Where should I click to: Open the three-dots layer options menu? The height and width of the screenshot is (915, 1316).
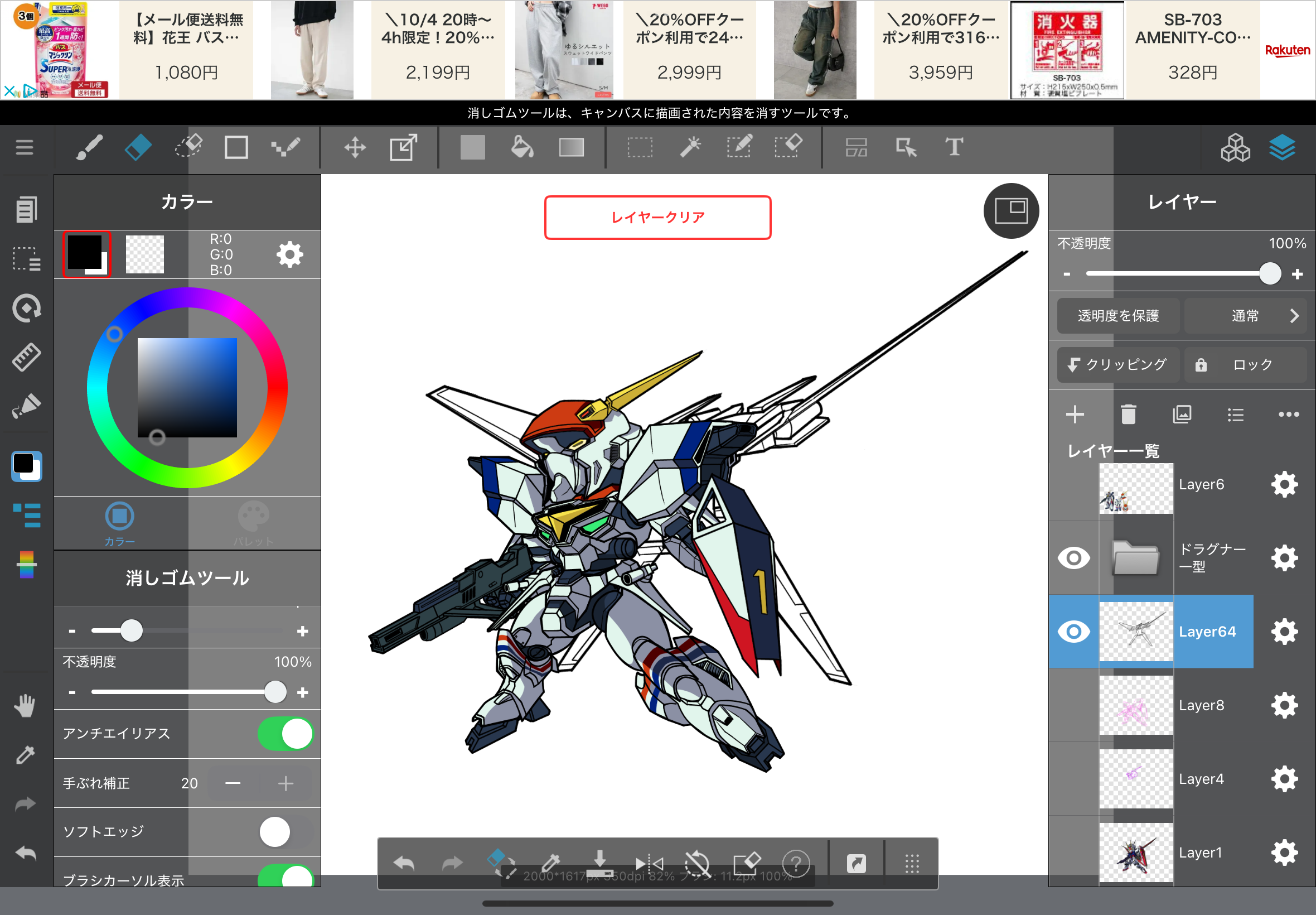(1289, 415)
